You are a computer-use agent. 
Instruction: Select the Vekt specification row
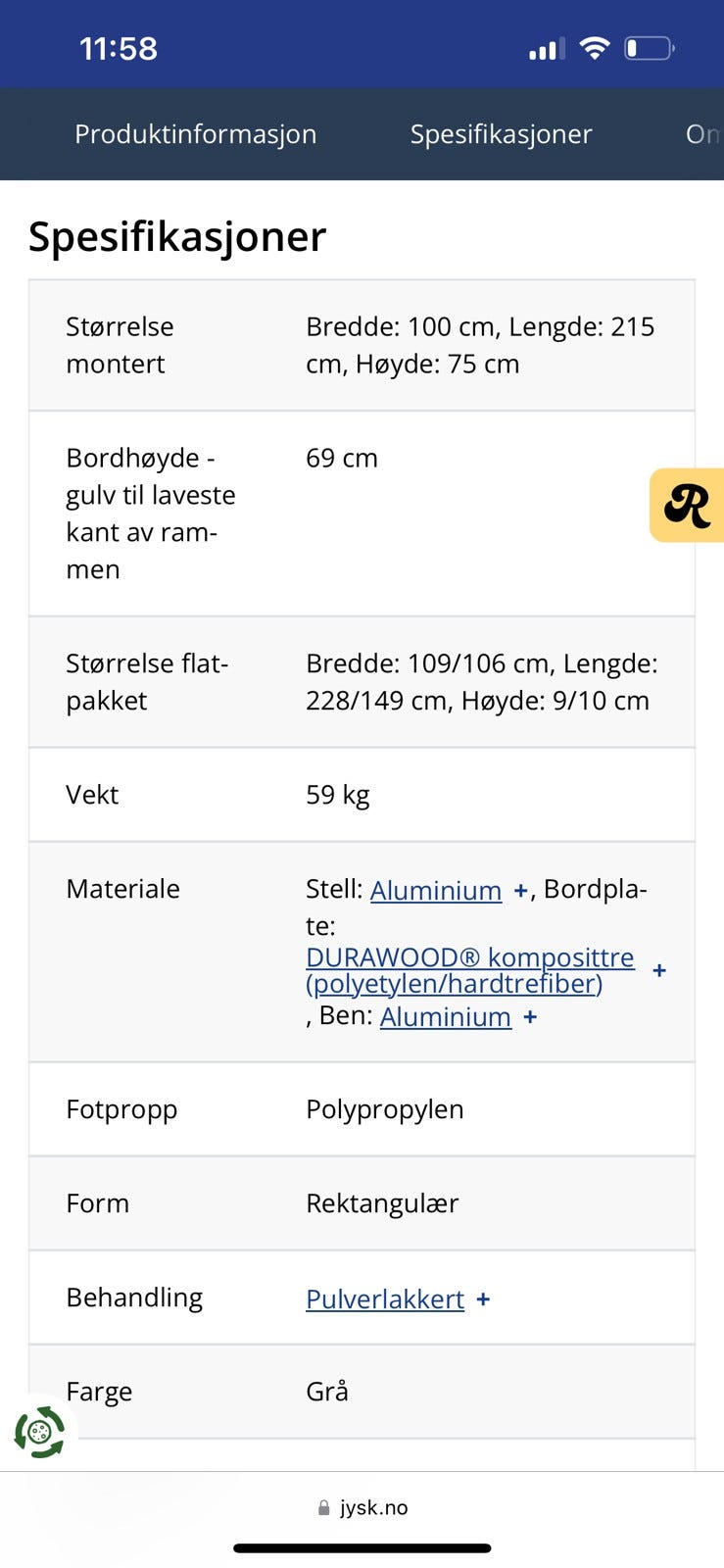362,795
